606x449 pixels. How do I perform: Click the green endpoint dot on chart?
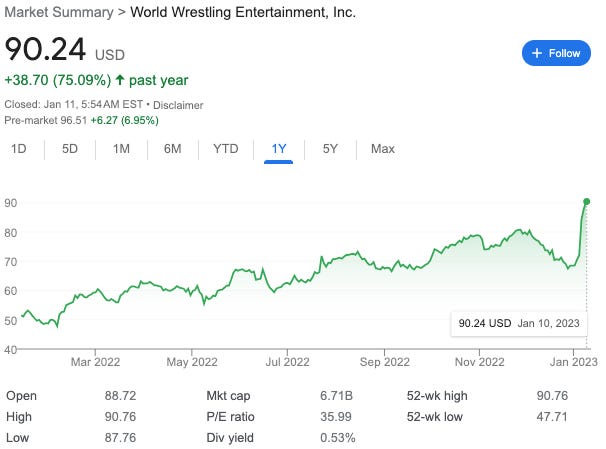(x=586, y=201)
